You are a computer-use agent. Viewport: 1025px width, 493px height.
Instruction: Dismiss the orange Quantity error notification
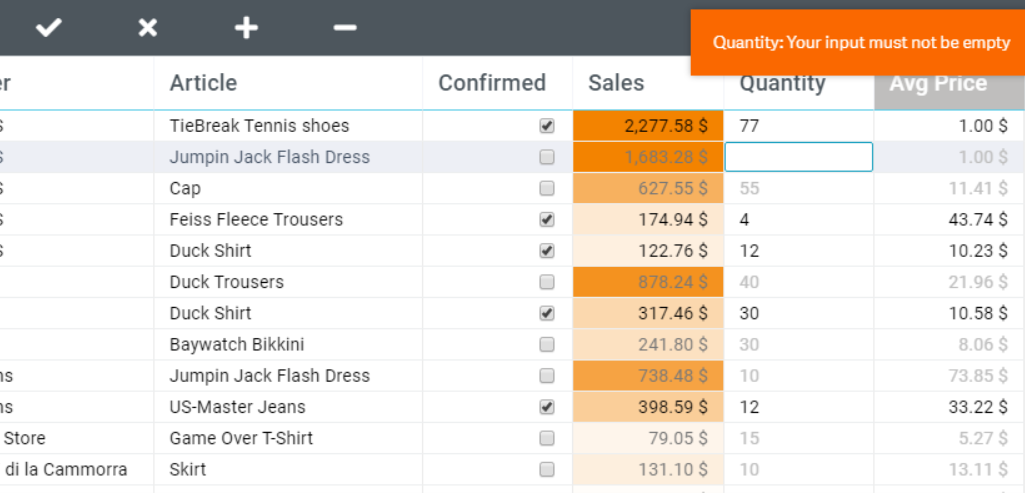coord(858,42)
